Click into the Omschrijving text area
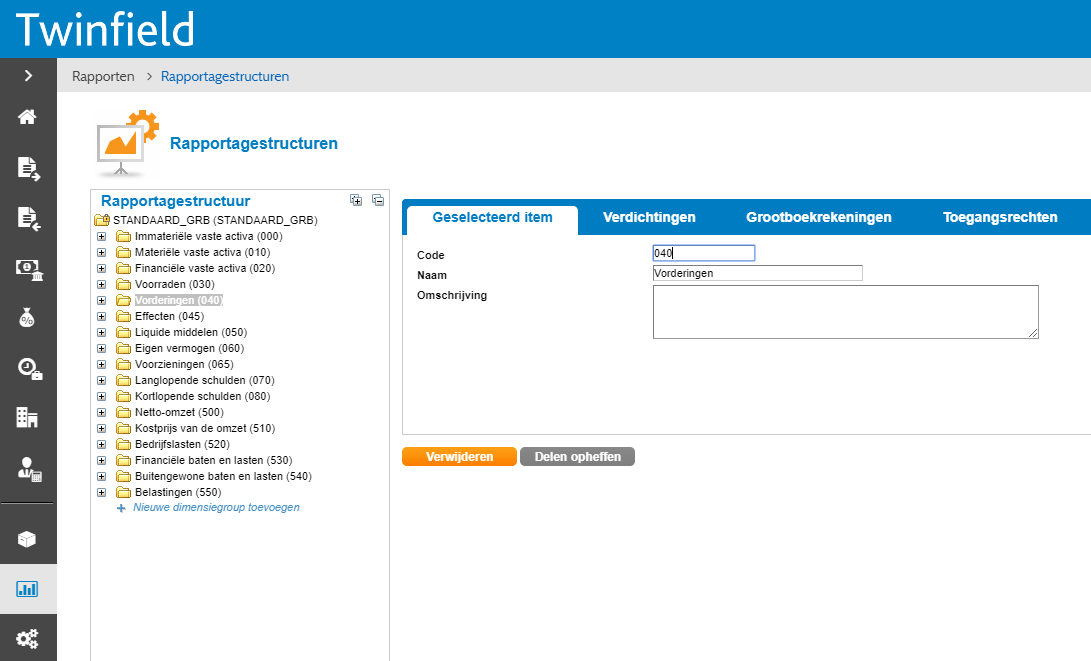 pos(845,312)
